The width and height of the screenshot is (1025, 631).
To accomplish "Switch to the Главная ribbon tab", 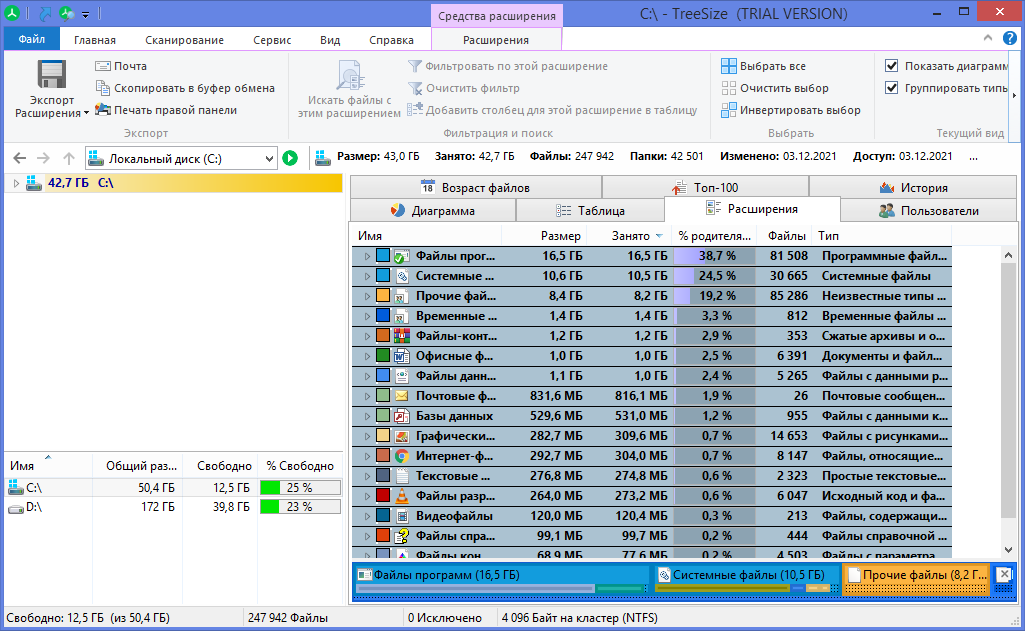I will coord(95,40).
